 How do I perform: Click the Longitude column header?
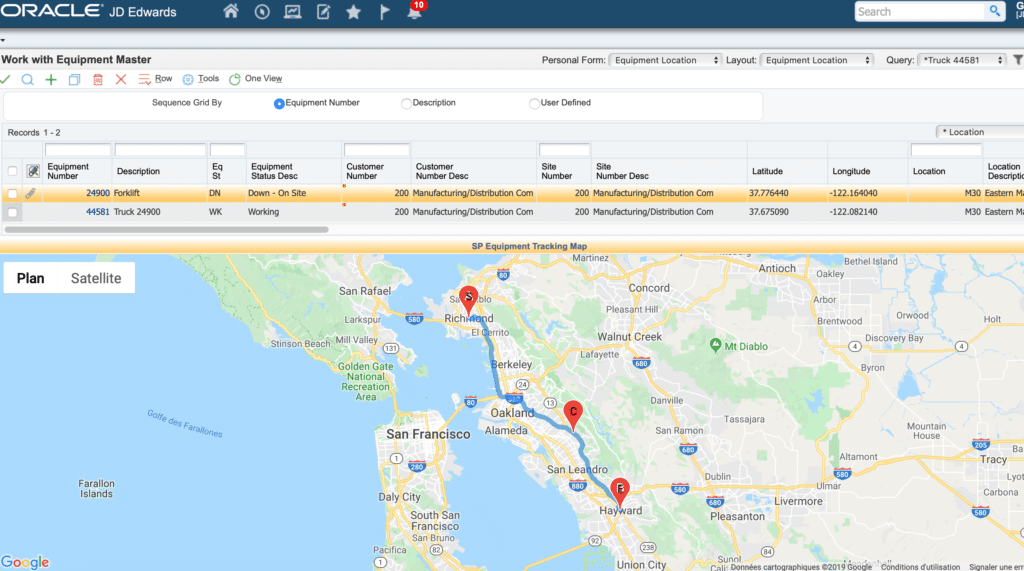tap(851, 171)
